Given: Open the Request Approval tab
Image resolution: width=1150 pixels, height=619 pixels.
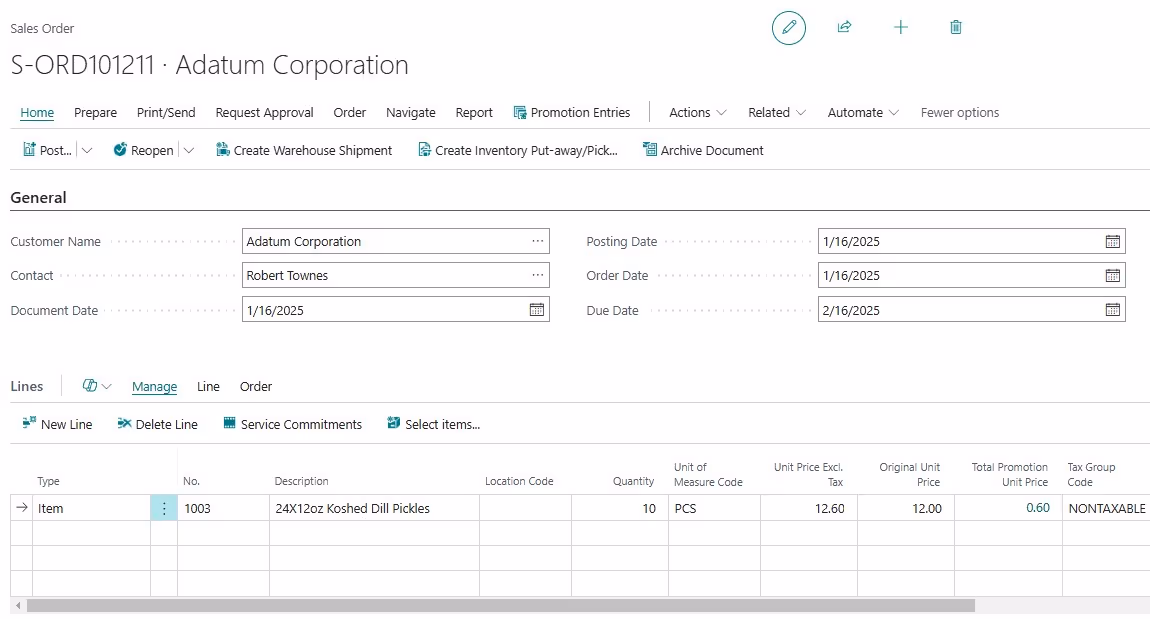Looking at the screenshot, I should point(264,112).
